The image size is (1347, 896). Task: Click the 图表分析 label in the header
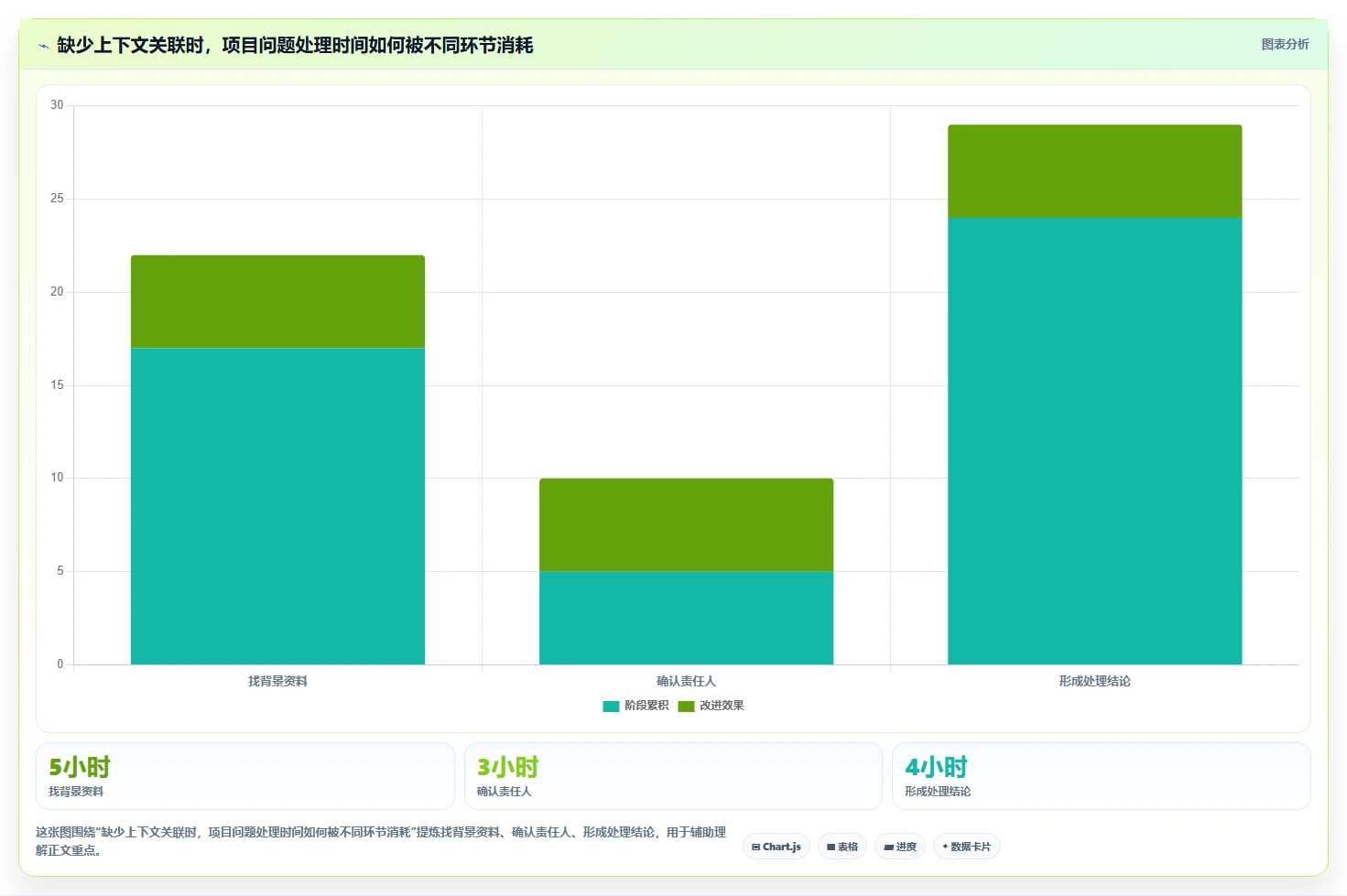pyautogui.click(x=1285, y=44)
